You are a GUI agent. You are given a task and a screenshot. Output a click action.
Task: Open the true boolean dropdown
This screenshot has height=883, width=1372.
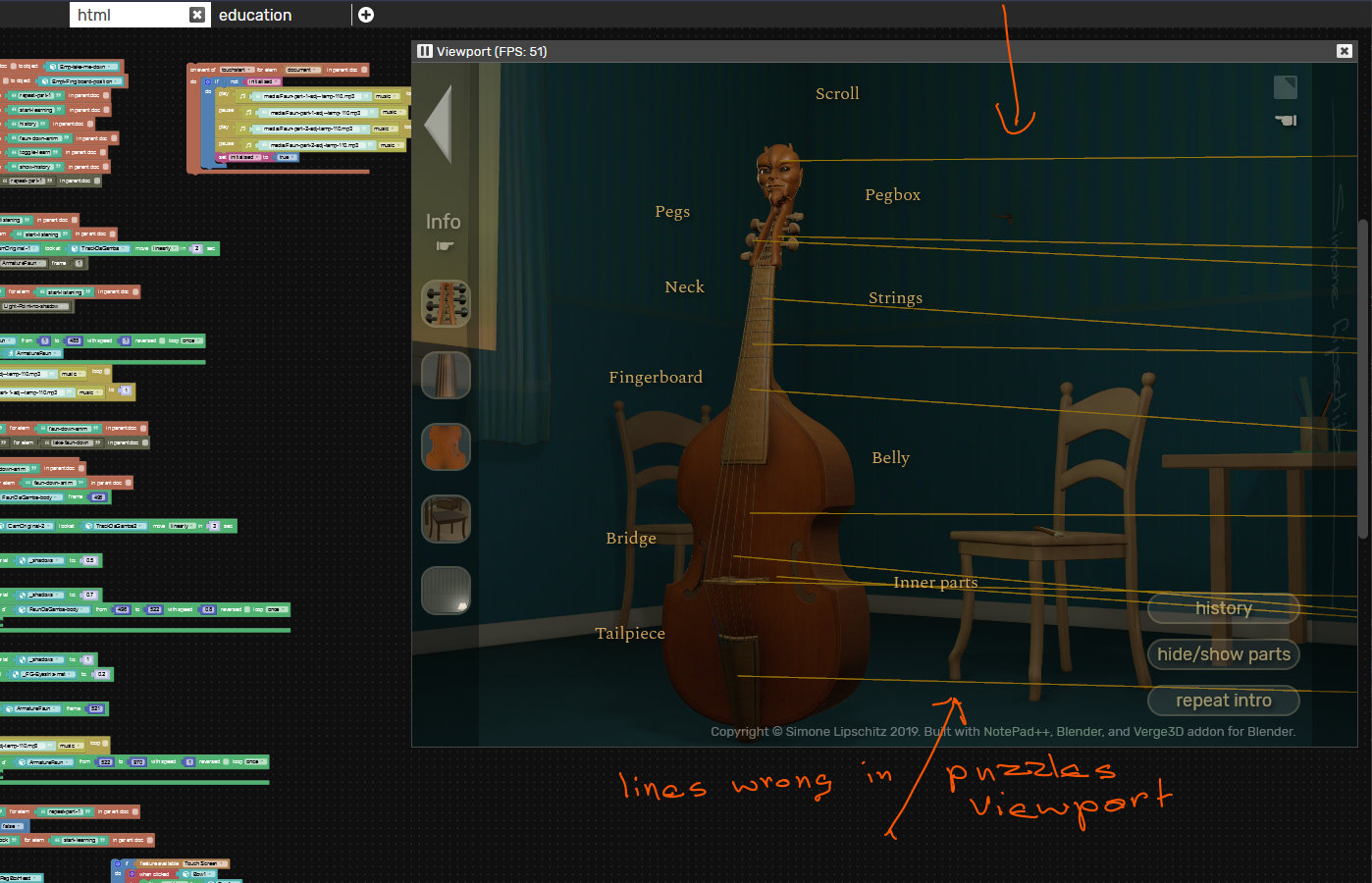287,157
